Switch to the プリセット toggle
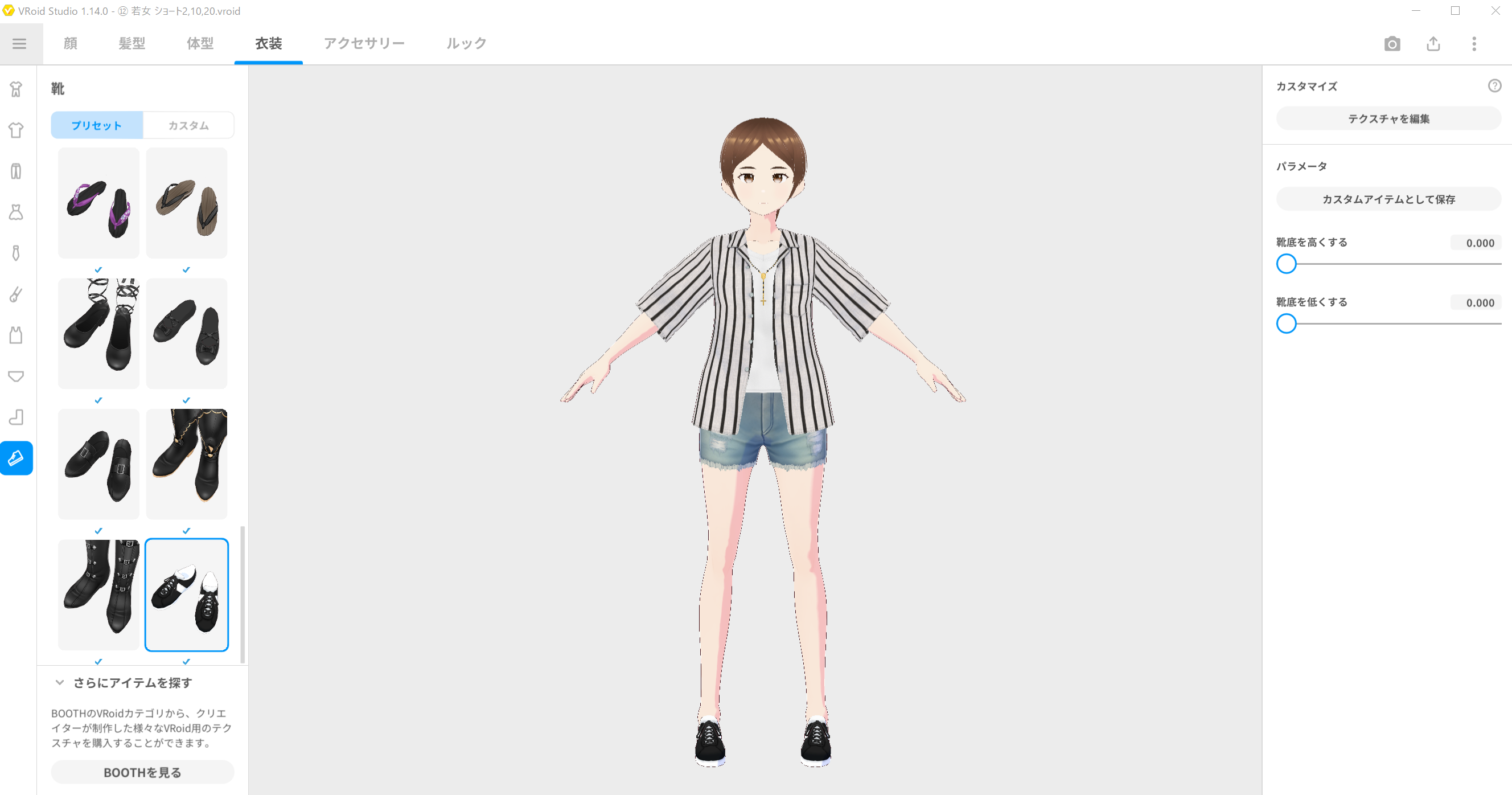 97,125
